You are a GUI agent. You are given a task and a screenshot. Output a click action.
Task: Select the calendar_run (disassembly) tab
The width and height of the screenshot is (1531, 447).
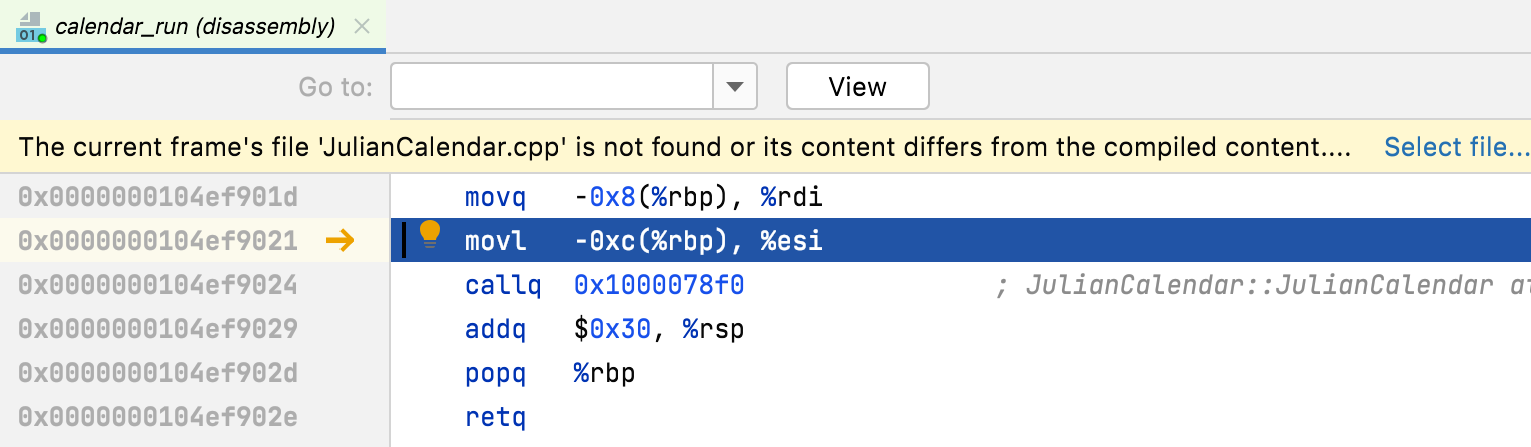pos(194,27)
